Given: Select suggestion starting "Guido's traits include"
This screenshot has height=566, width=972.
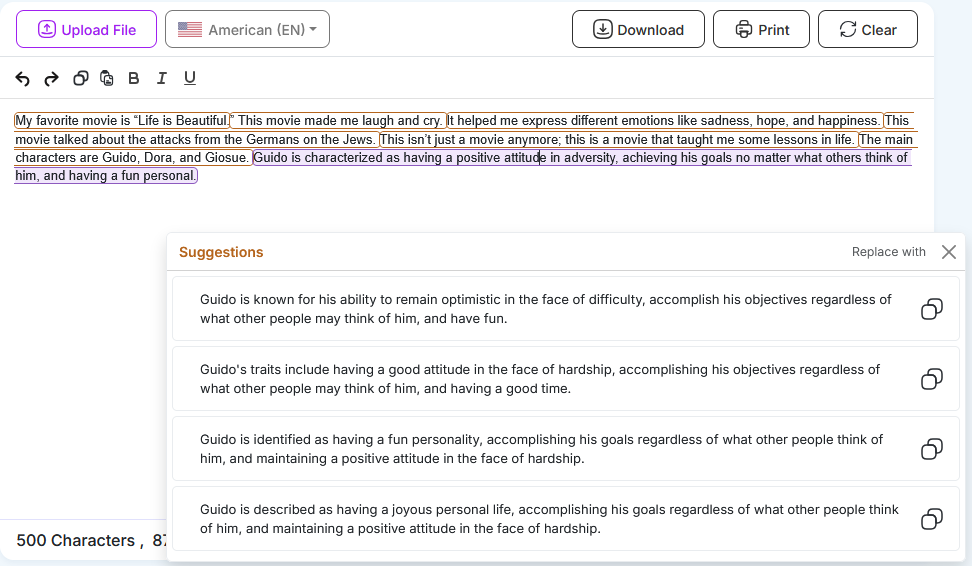Looking at the screenshot, I should click(x=540, y=379).
